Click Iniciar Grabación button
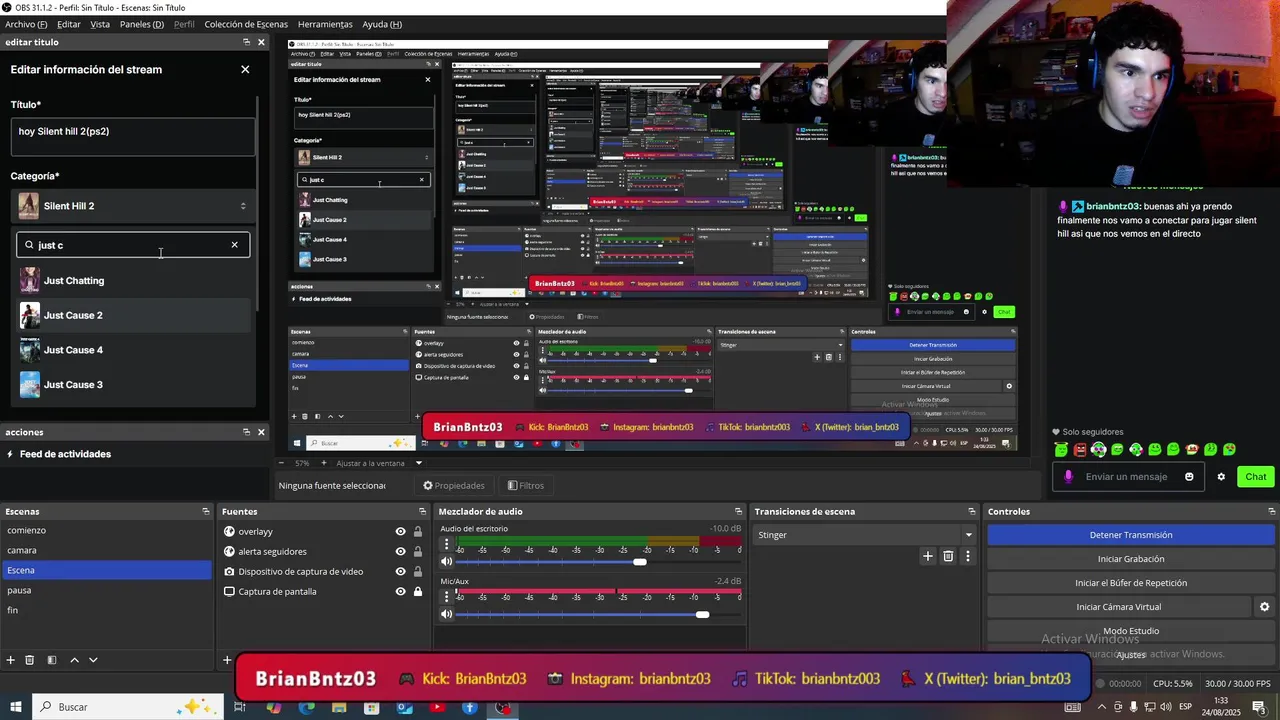Viewport: 1280px width, 720px height. point(1131,559)
